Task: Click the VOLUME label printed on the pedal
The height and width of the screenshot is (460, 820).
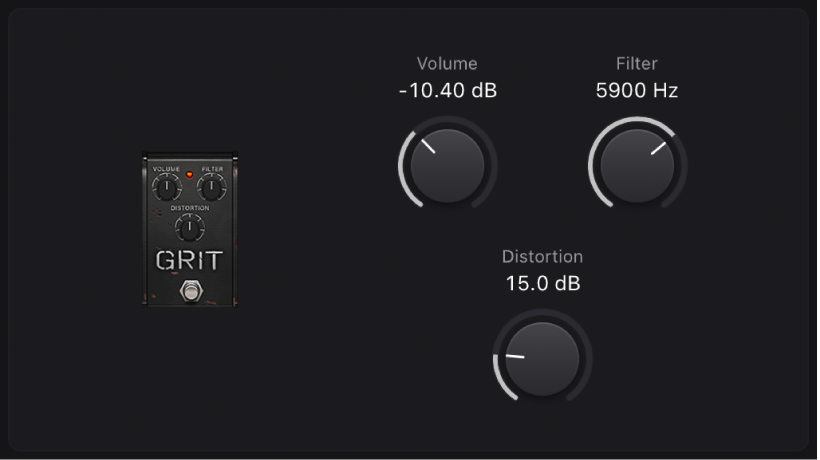Action: click(x=166, y=170)
